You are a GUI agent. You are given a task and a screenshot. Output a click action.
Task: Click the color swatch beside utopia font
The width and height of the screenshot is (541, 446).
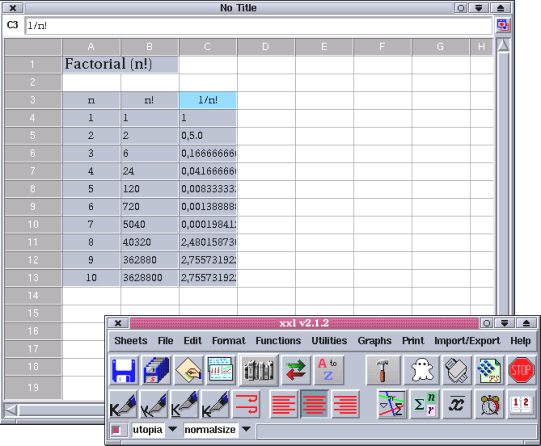point(116,430)
